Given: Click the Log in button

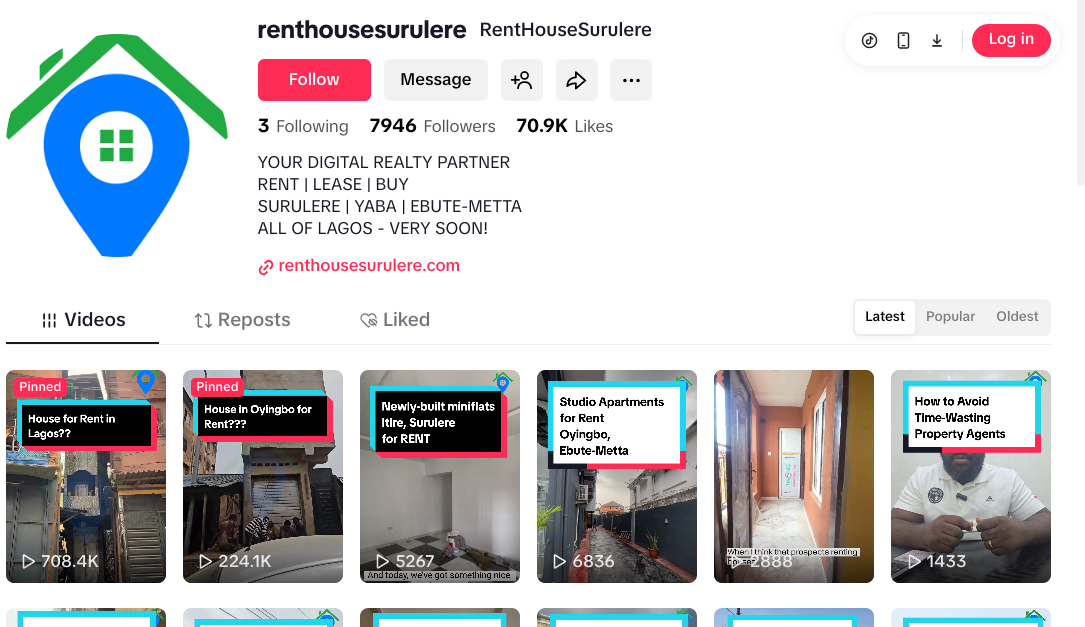Looking at the screenshot, I should (1011, 40).
